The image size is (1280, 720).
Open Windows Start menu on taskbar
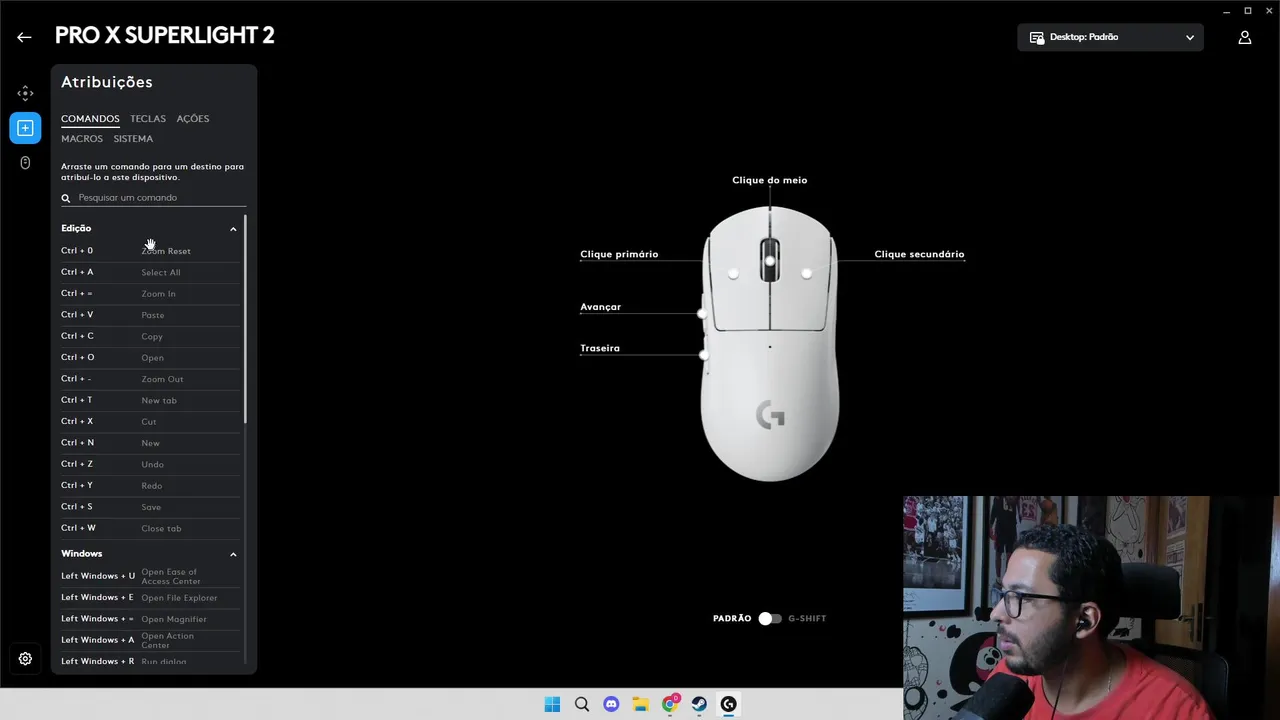(x=552, y=704)
